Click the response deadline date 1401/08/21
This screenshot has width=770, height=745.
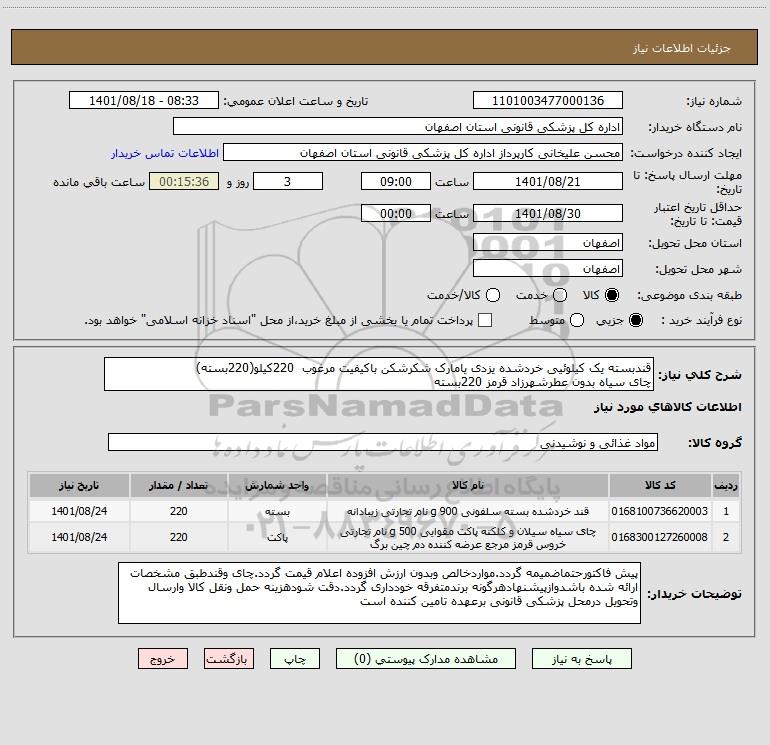click(548, 181)
